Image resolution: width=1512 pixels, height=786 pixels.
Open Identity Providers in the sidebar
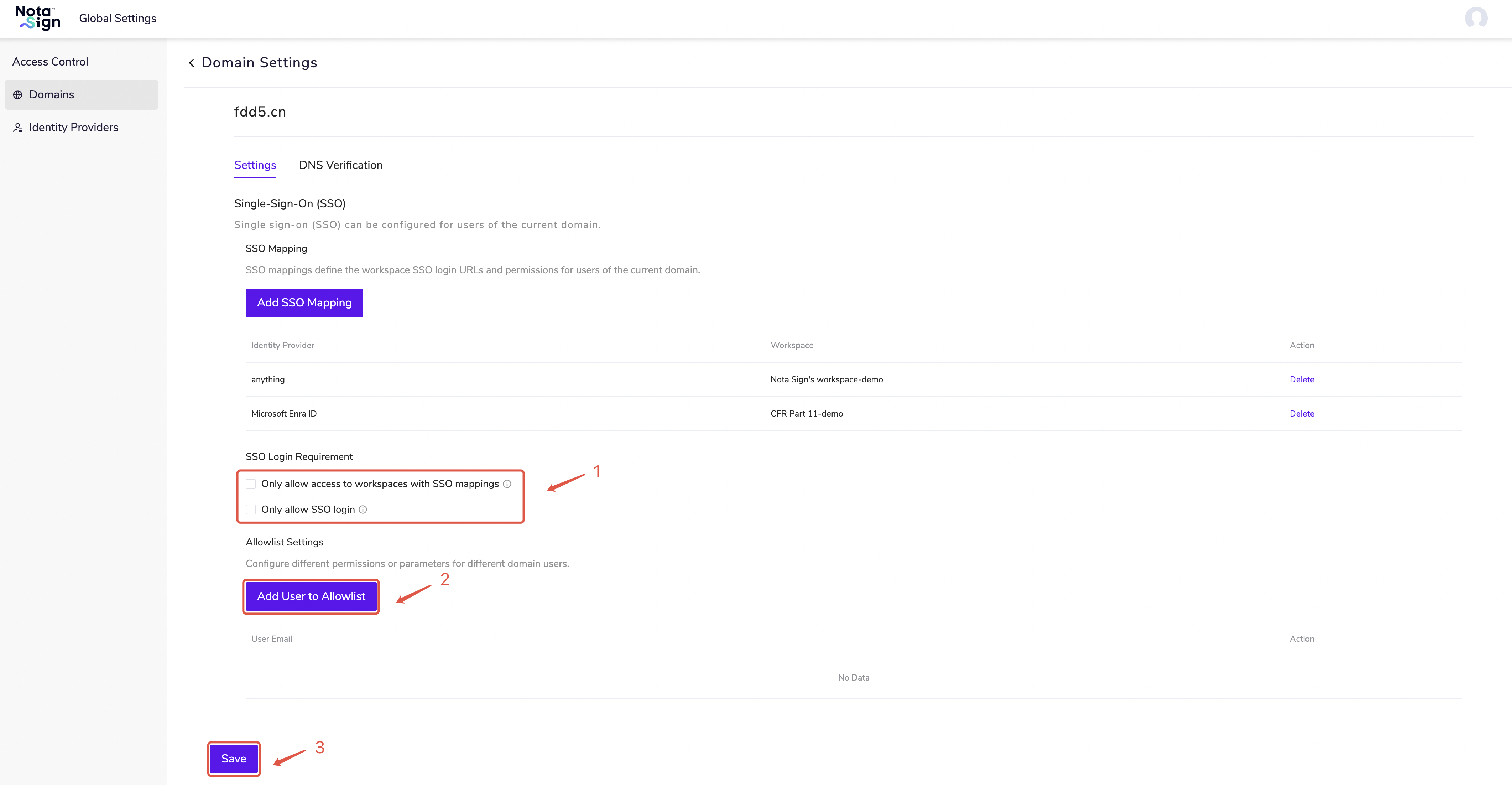tap(73, 128)
